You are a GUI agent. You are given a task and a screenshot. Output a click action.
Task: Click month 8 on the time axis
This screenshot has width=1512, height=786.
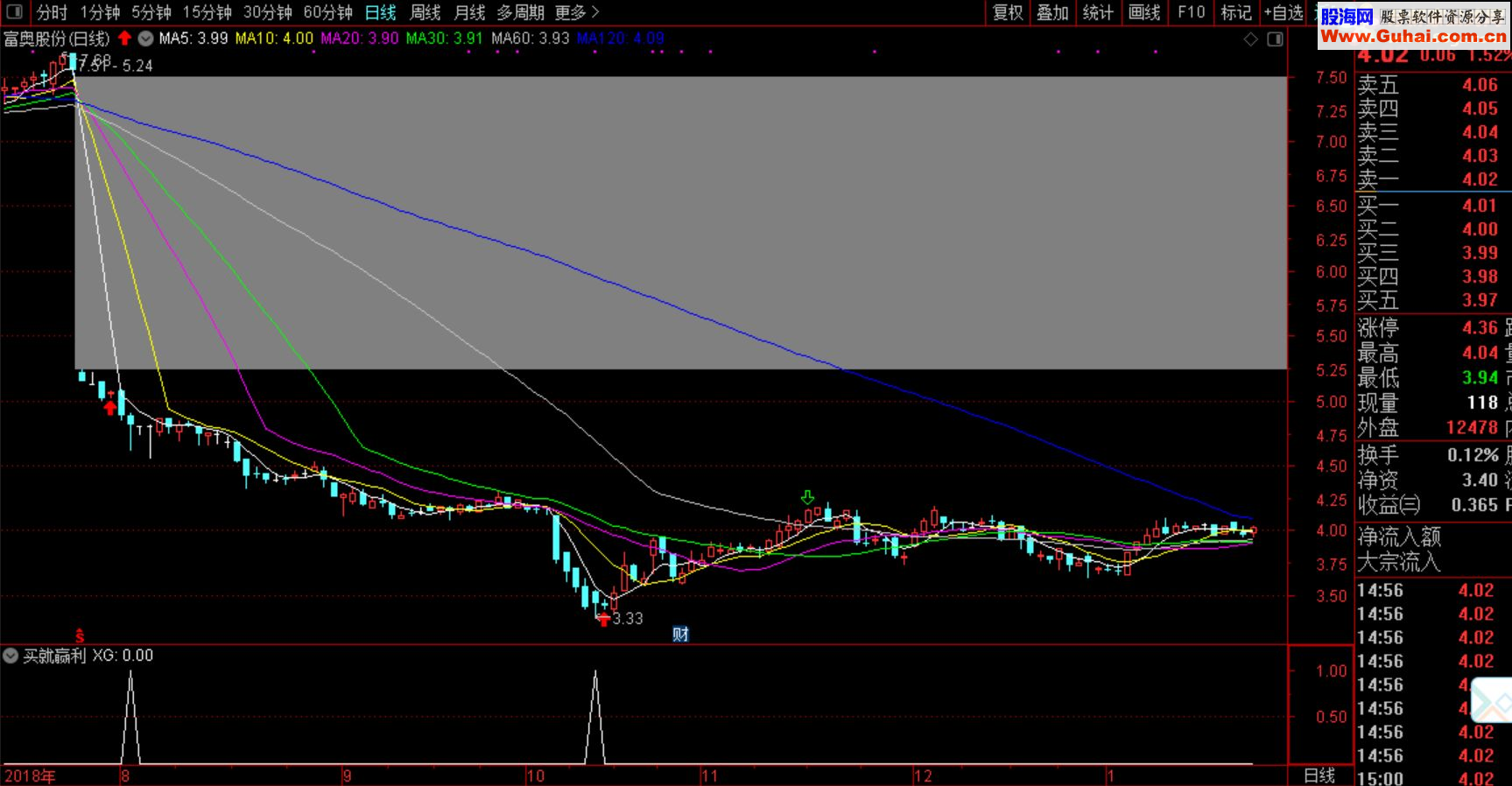pyautogui.click(x=126, y=776)
